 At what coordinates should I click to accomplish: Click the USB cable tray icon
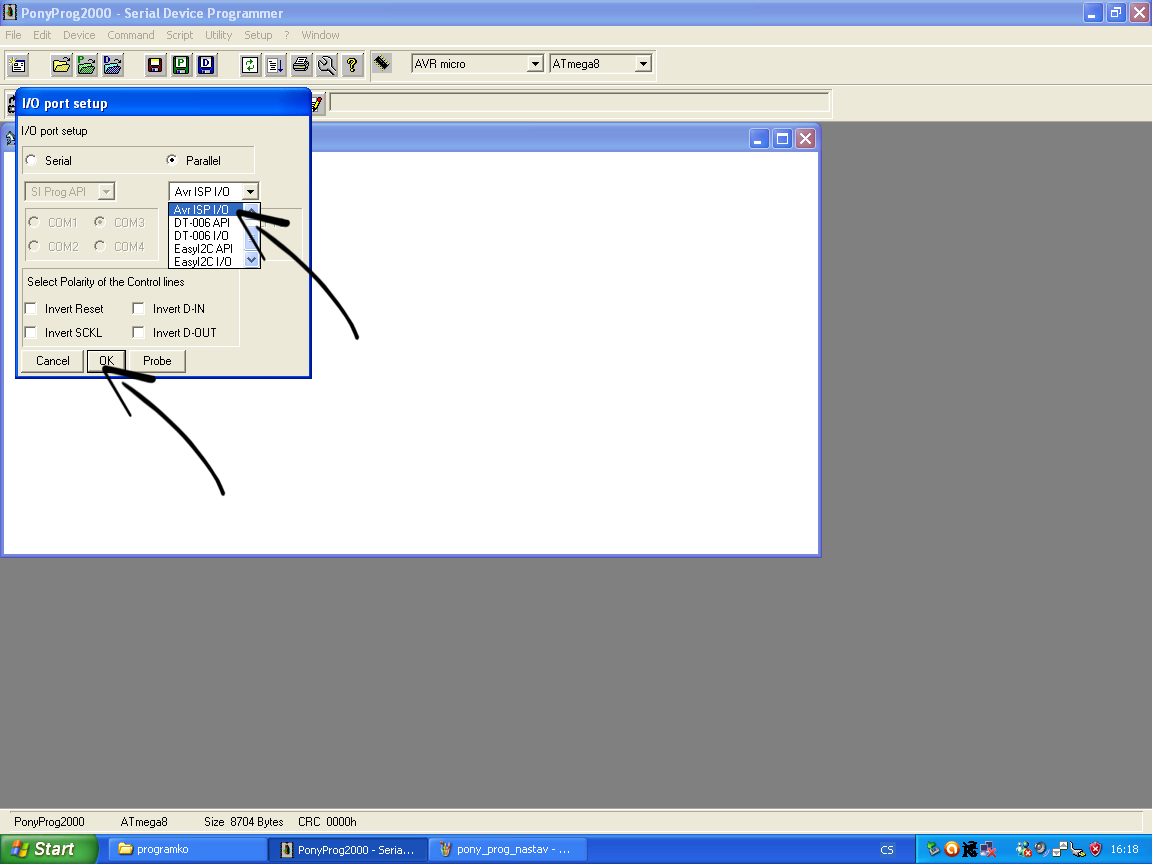1077,849
